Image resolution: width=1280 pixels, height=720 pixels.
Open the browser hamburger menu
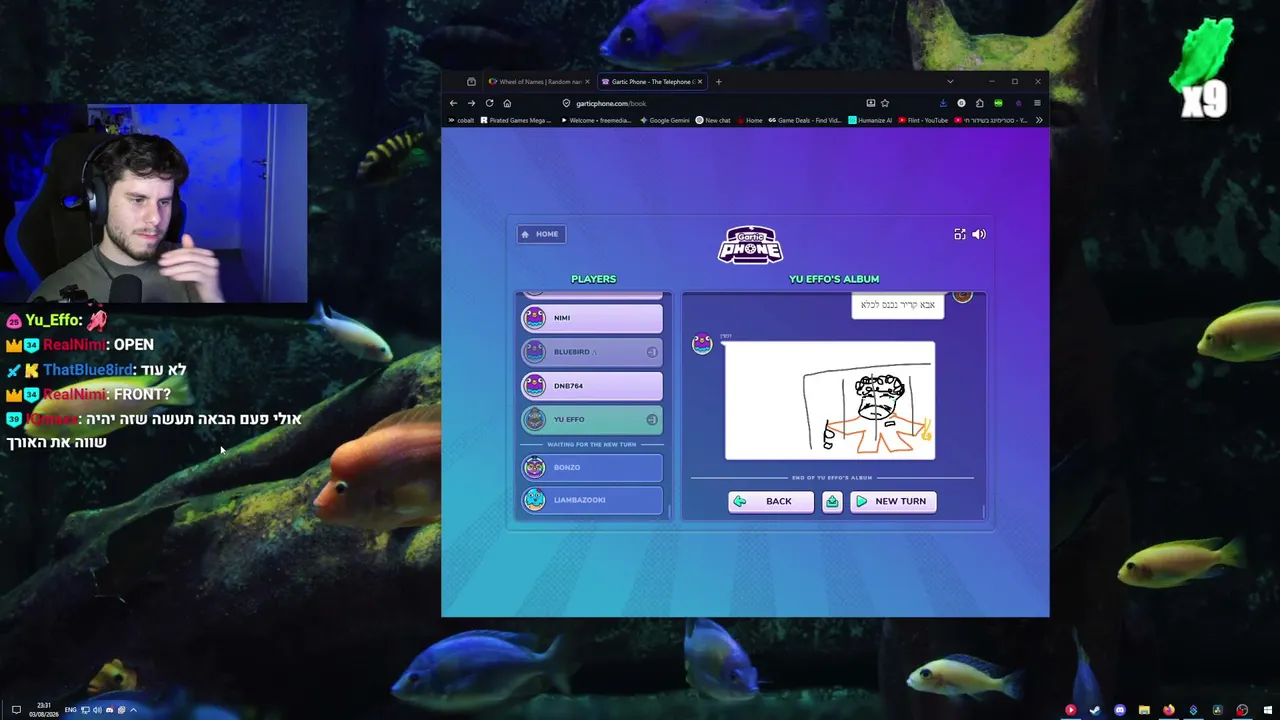1037,103
